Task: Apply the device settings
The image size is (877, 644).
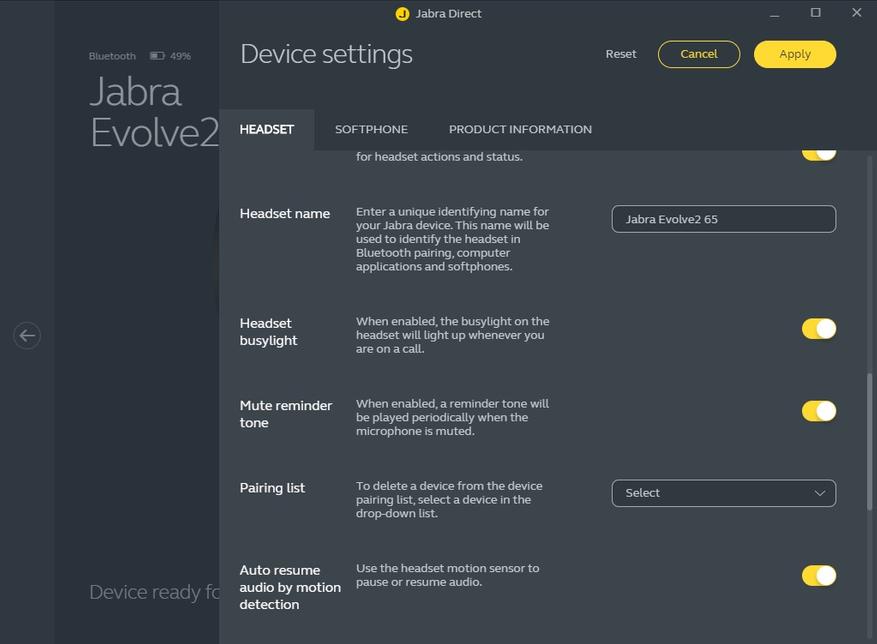Action: (x=794, y=54)
